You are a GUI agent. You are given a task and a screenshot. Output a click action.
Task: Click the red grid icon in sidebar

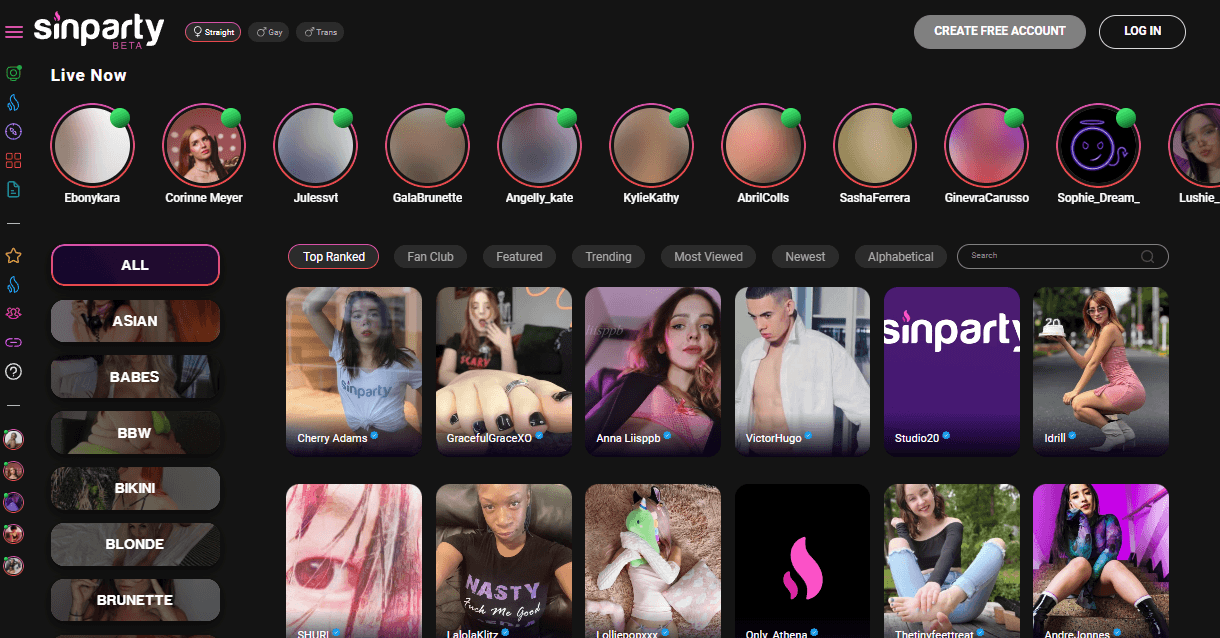coord(14,160)
